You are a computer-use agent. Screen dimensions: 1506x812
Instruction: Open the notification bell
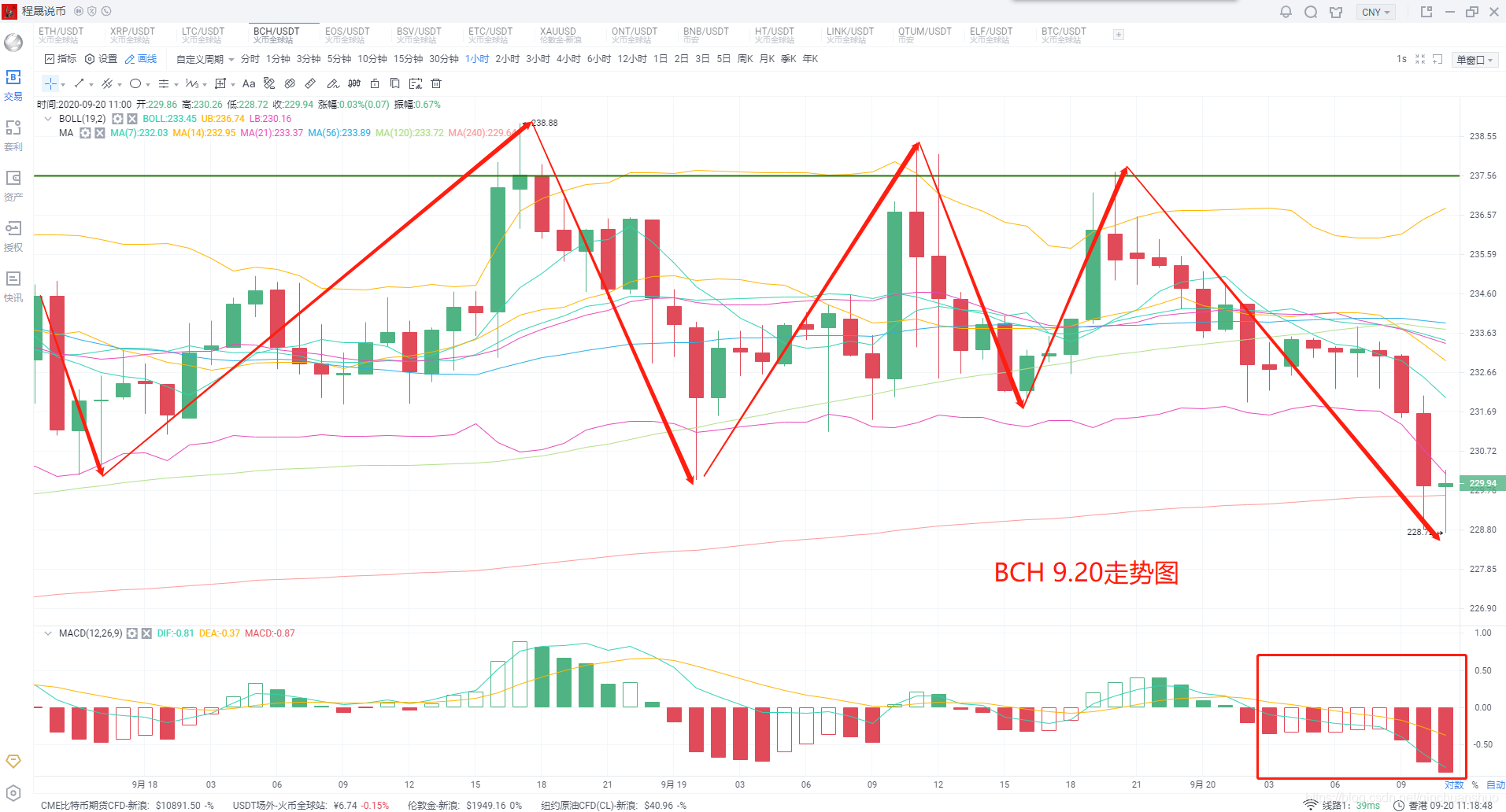click(1286, 12)
